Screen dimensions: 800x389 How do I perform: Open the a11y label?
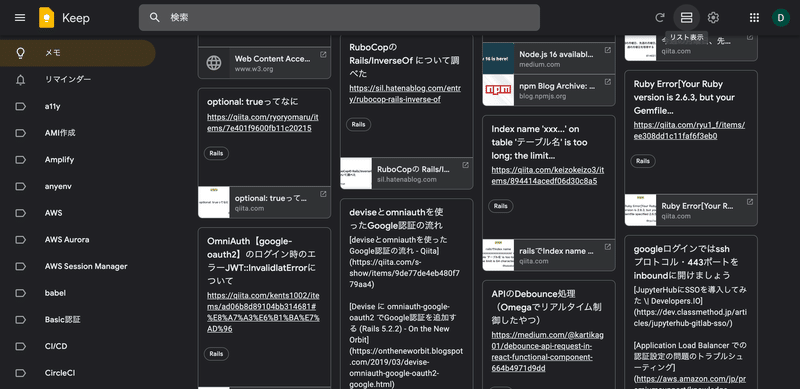(78, 106)
